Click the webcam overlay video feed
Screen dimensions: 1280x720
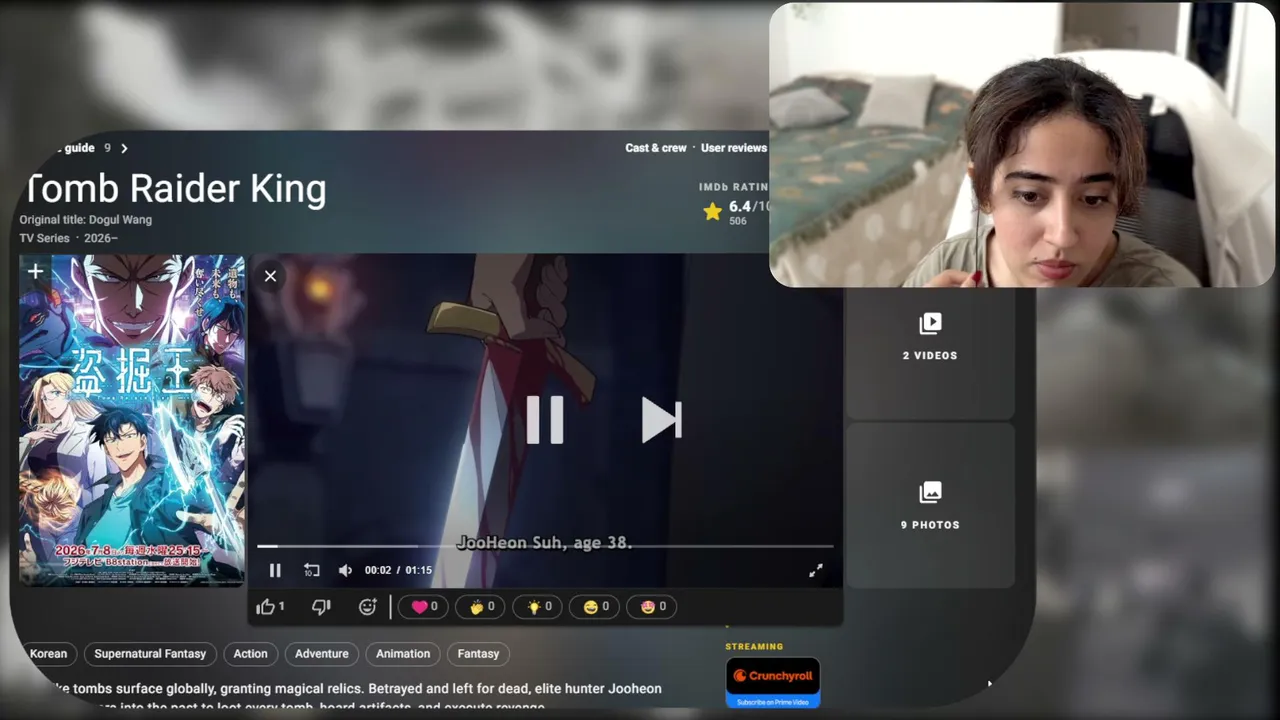(1022, 145)
